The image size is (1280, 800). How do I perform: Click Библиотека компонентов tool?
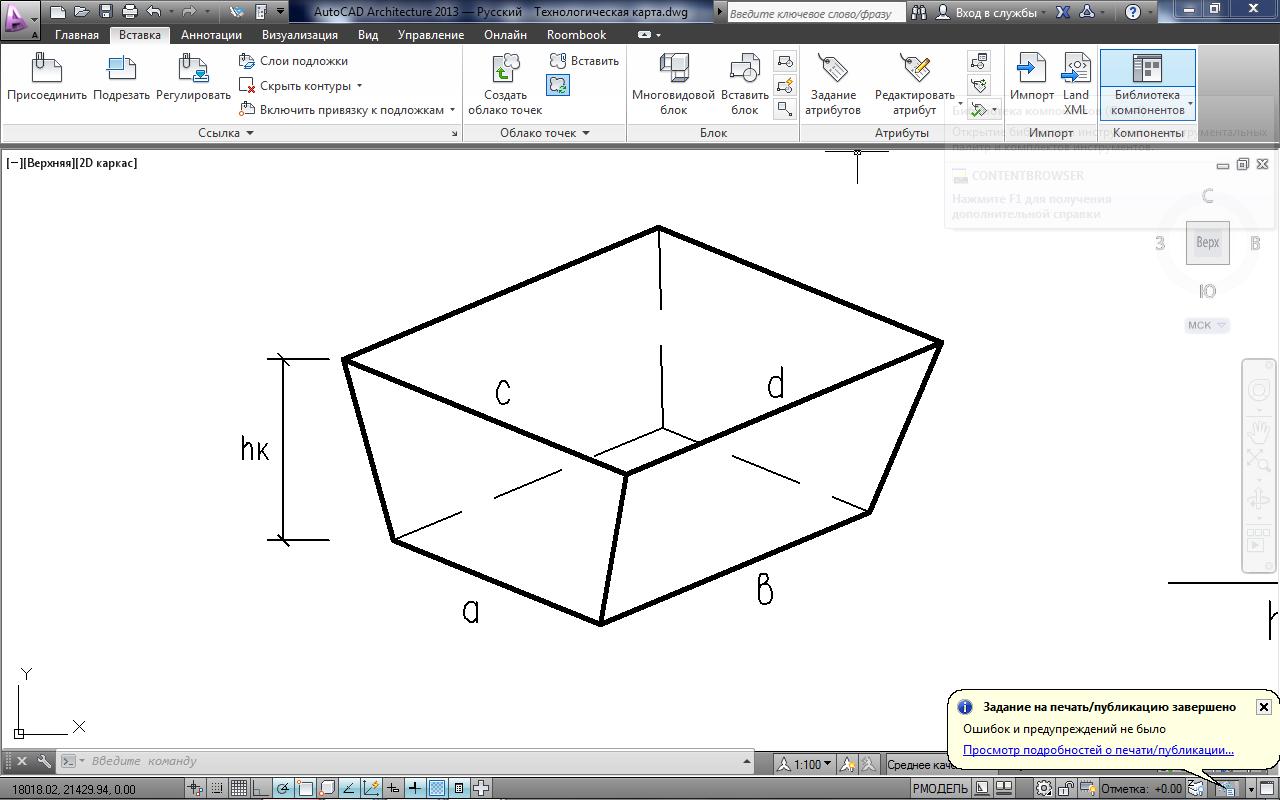1147,85
